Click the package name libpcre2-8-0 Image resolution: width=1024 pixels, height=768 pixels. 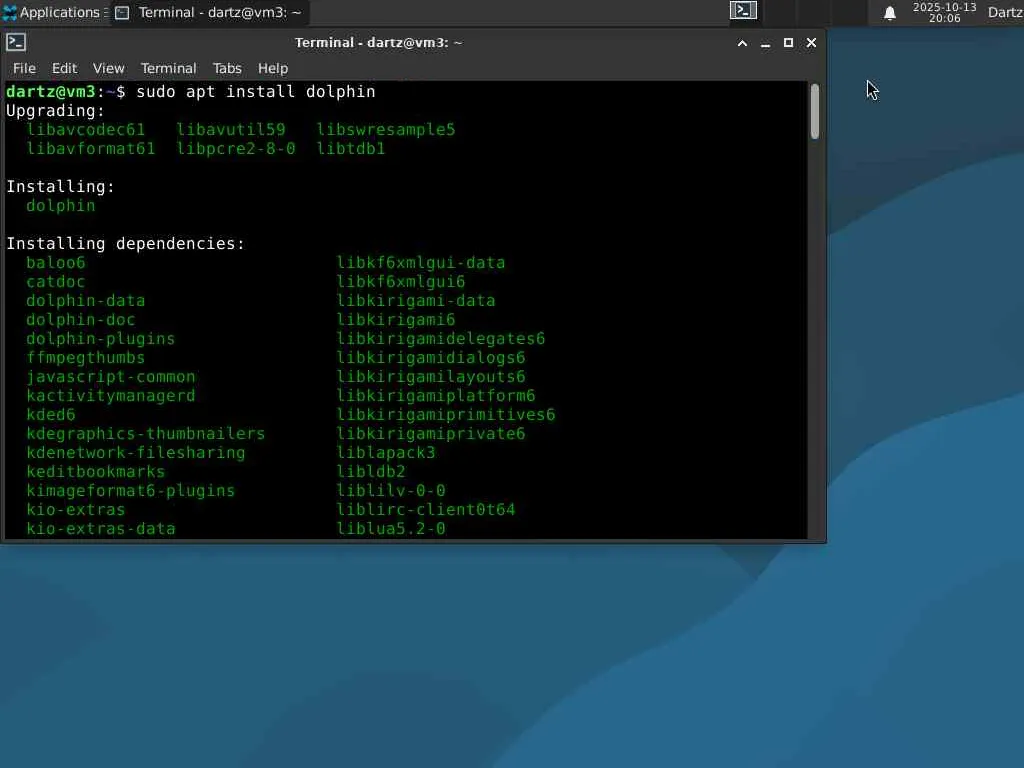coord(236,148)
